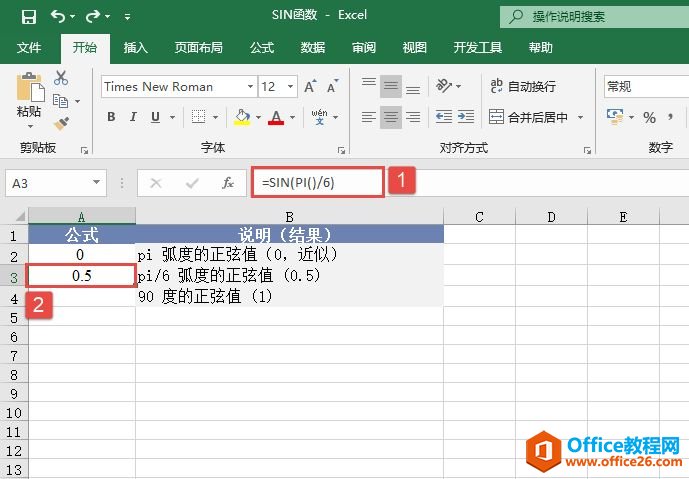Click the wén phonetic guide icon
Image resolution: width=689 pixels, height=479 pixels.
319,117
